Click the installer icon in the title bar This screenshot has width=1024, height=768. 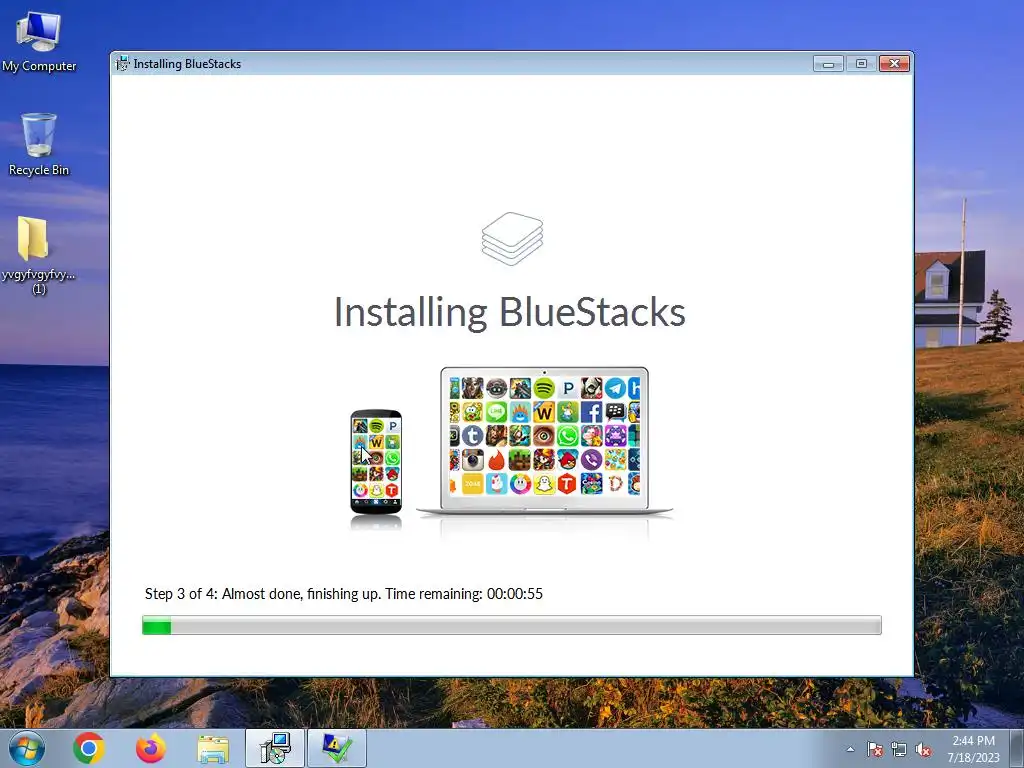tap(122, 63)
